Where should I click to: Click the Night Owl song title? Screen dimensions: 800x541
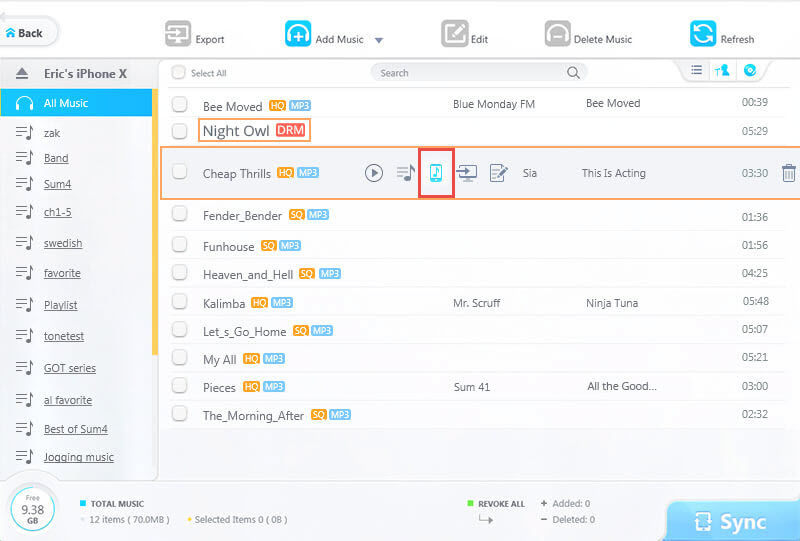(236, 131)
